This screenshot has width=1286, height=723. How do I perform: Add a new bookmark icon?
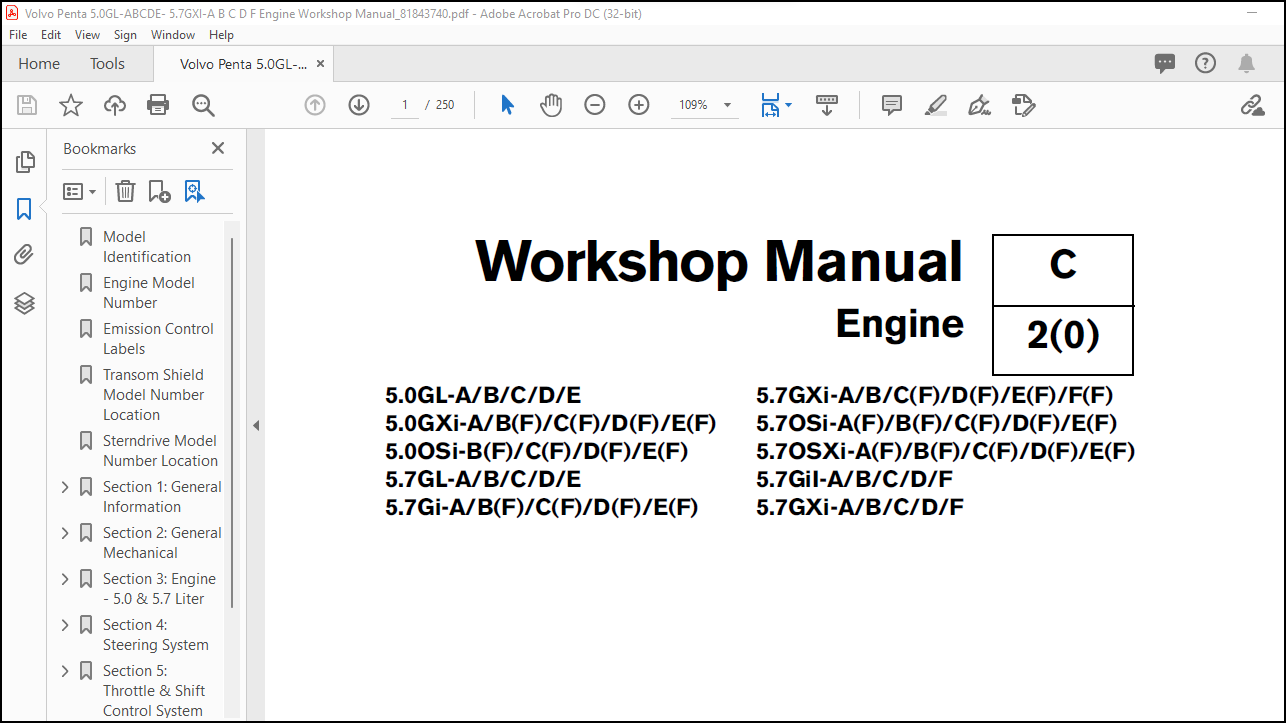(159, 191)
